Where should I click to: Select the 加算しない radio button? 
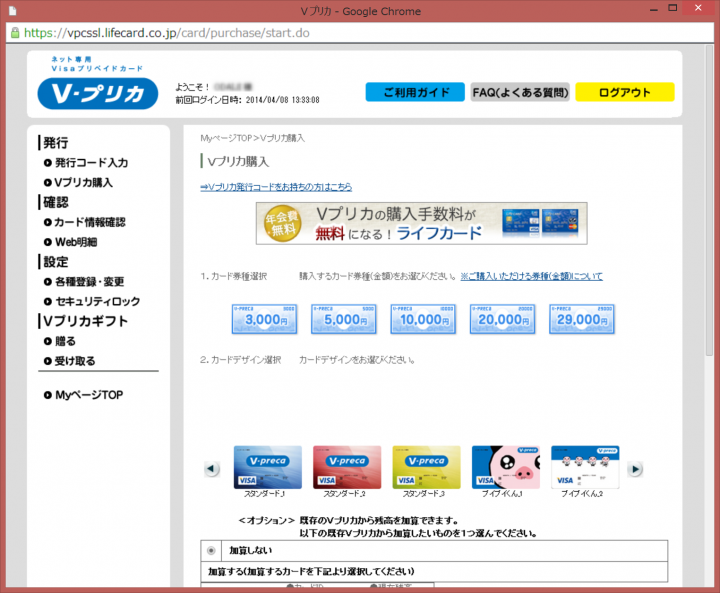[211, 550]
